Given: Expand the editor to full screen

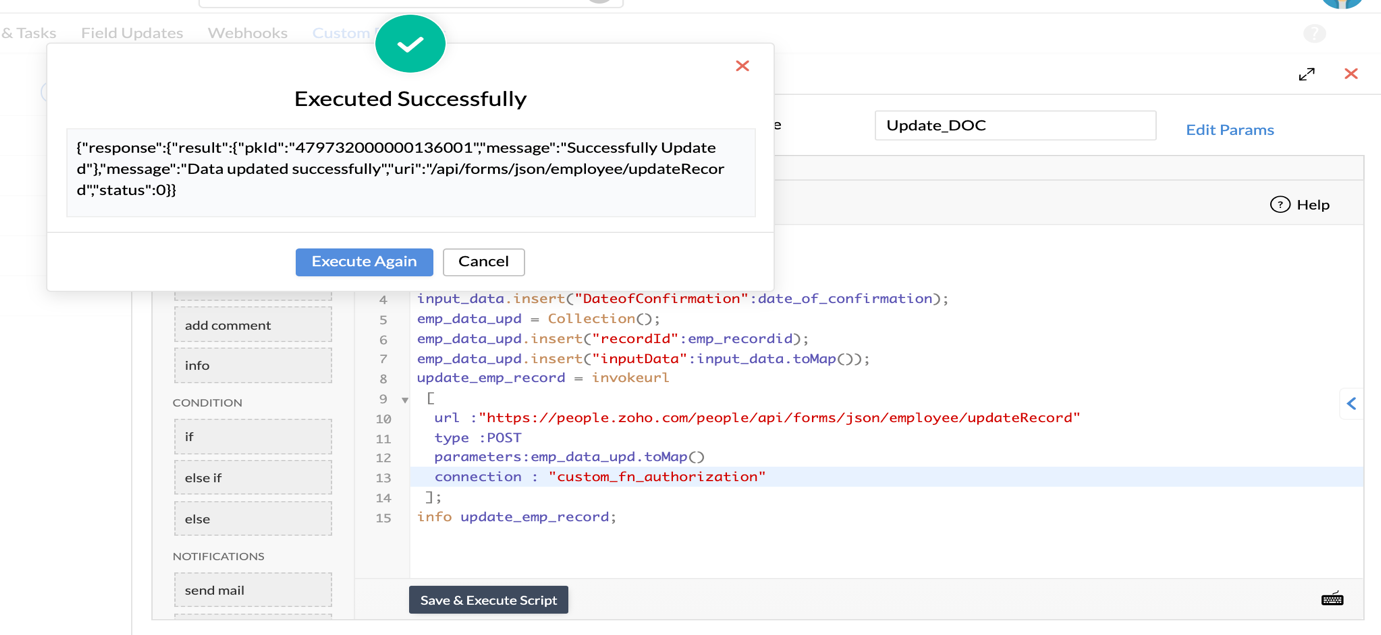Looking at the screenshot, I should point(1306,74).
